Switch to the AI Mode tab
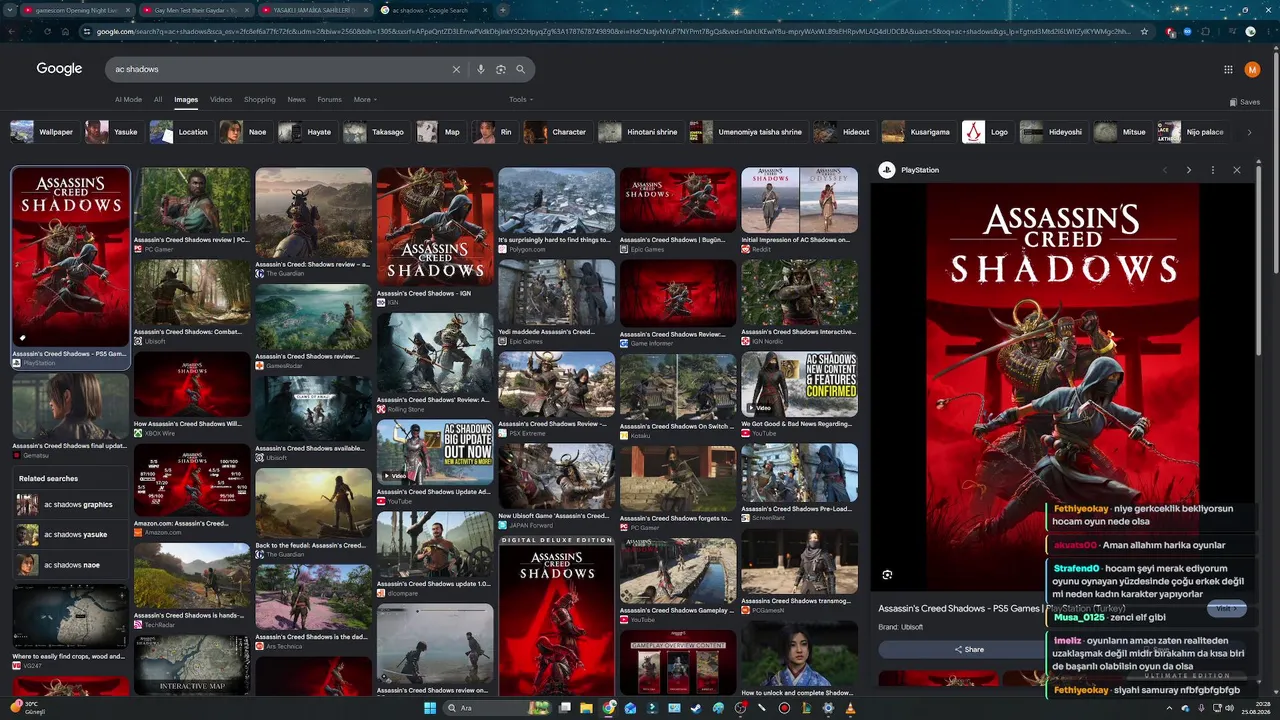The image size is (1280, 720). click(x=128, y=99)
